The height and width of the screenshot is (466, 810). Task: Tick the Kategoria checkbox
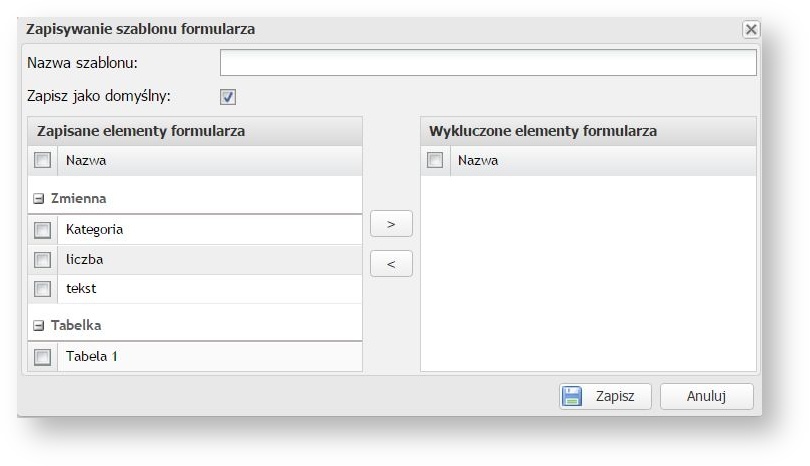coord(42,230)
